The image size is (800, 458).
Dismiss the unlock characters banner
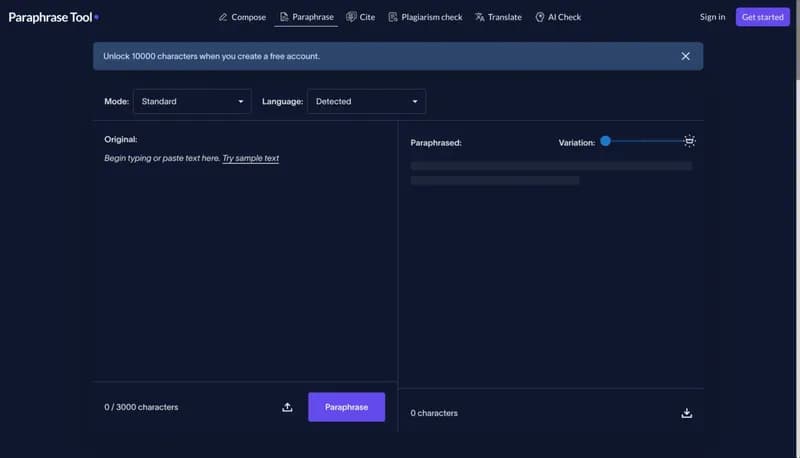coord(685,56)
